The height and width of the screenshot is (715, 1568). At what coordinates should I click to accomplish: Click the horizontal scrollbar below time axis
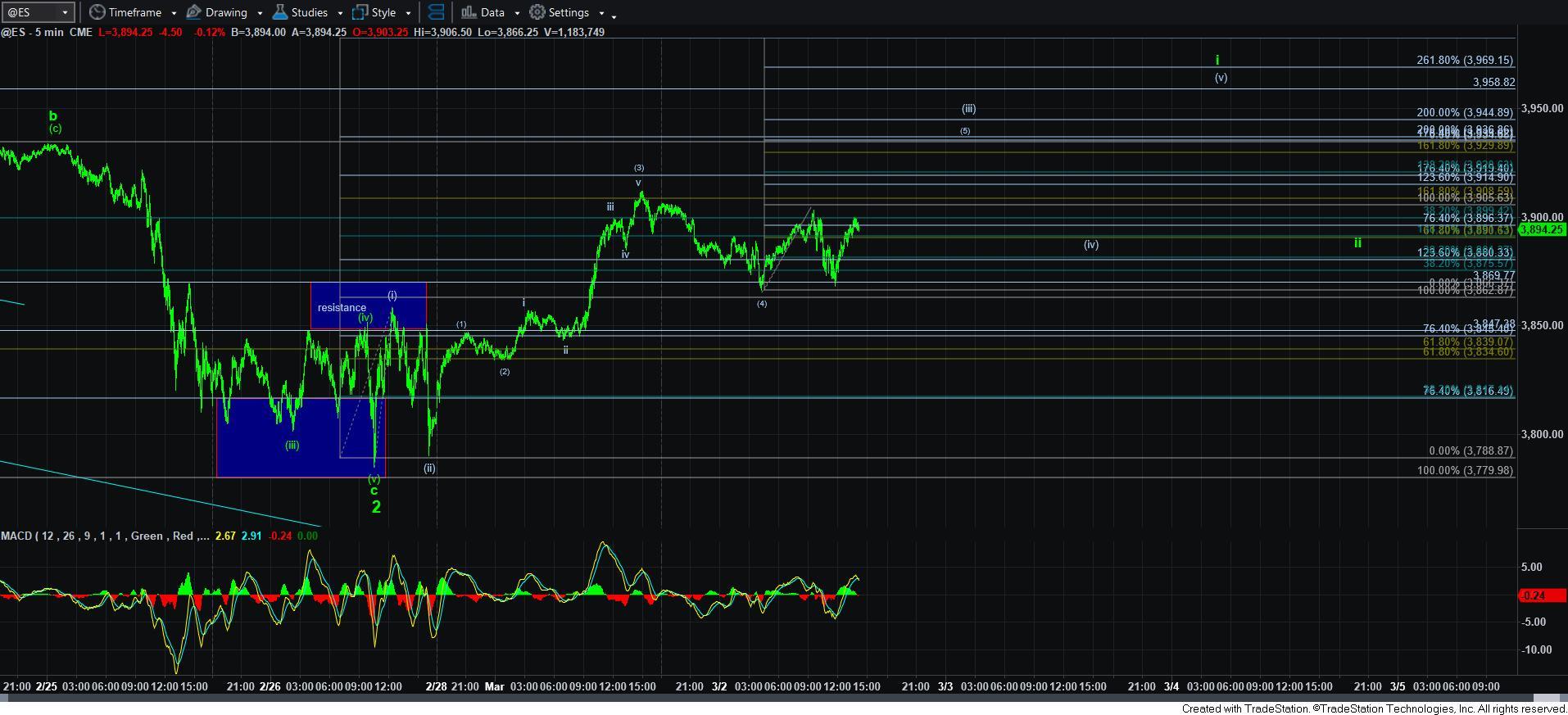point(784,698)
